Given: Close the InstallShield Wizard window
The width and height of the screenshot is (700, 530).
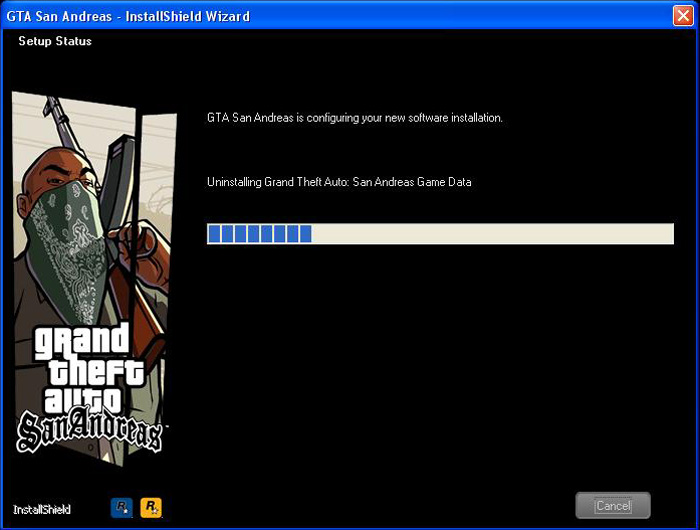Looking at the screenshot, I should (x=683, y=16).
